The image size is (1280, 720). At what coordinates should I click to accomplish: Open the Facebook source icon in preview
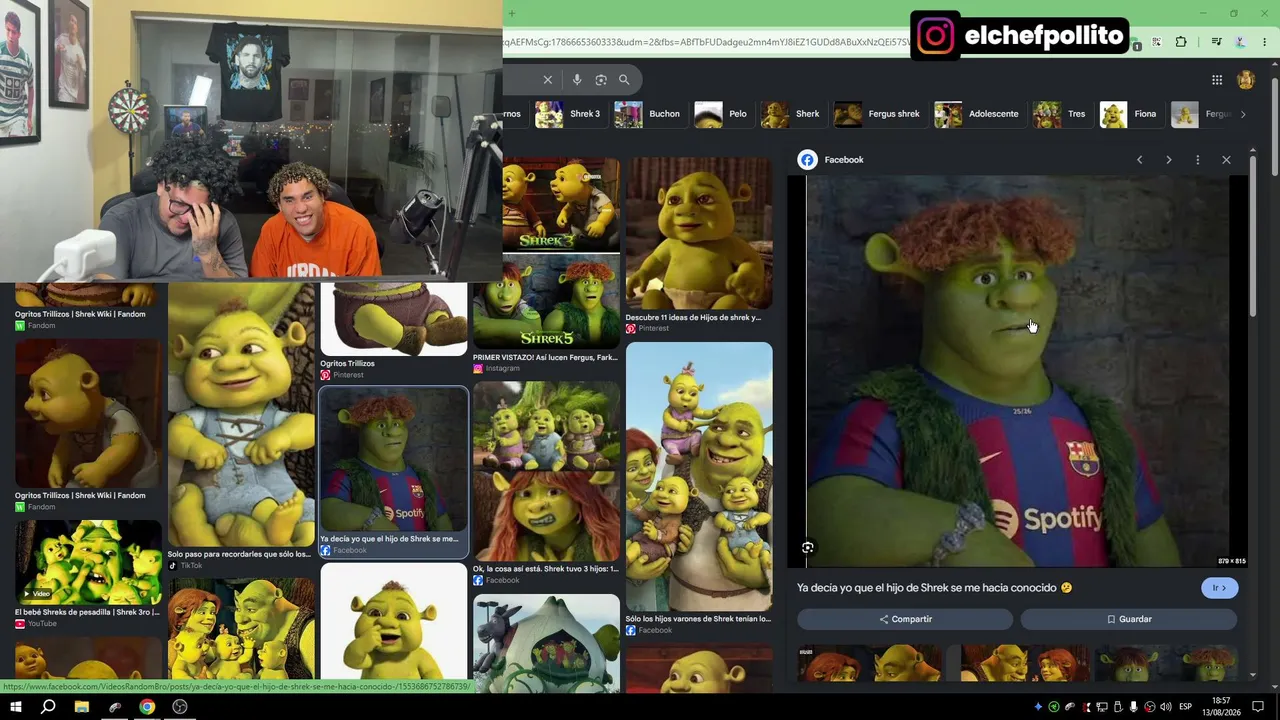807,160
